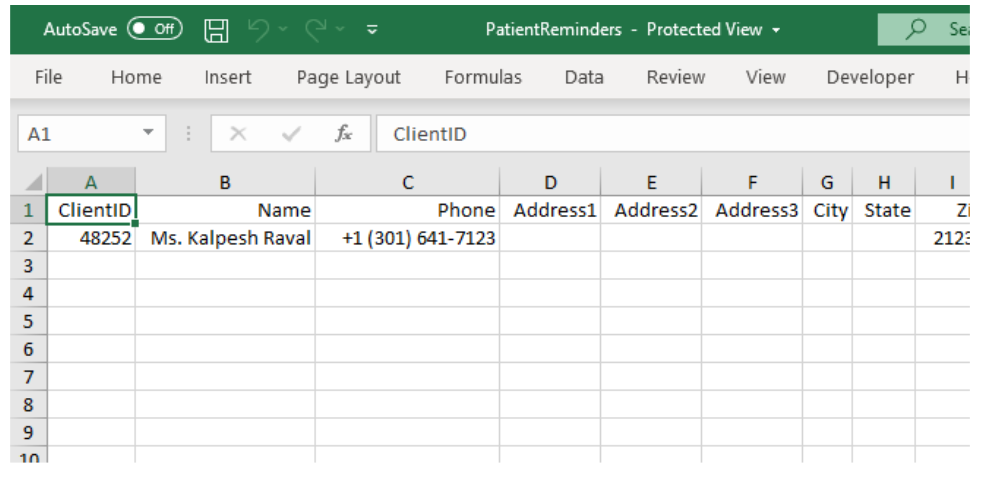Click the Select All corner triangle
Viewport: 987px width, 478px height.
pyautogui.click(x=32, y=183)
